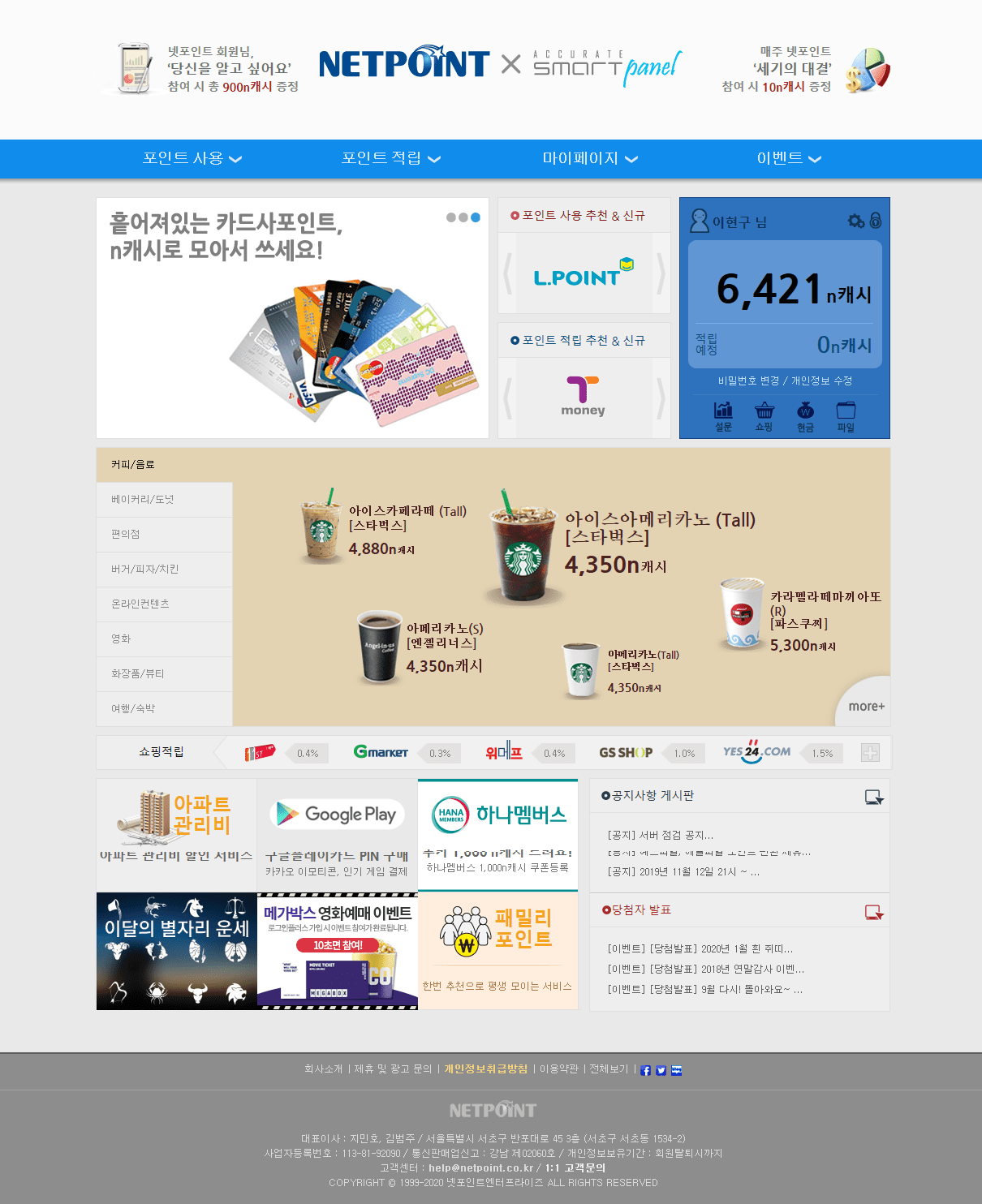Open the 설문 survey icon

click(723, 416)
